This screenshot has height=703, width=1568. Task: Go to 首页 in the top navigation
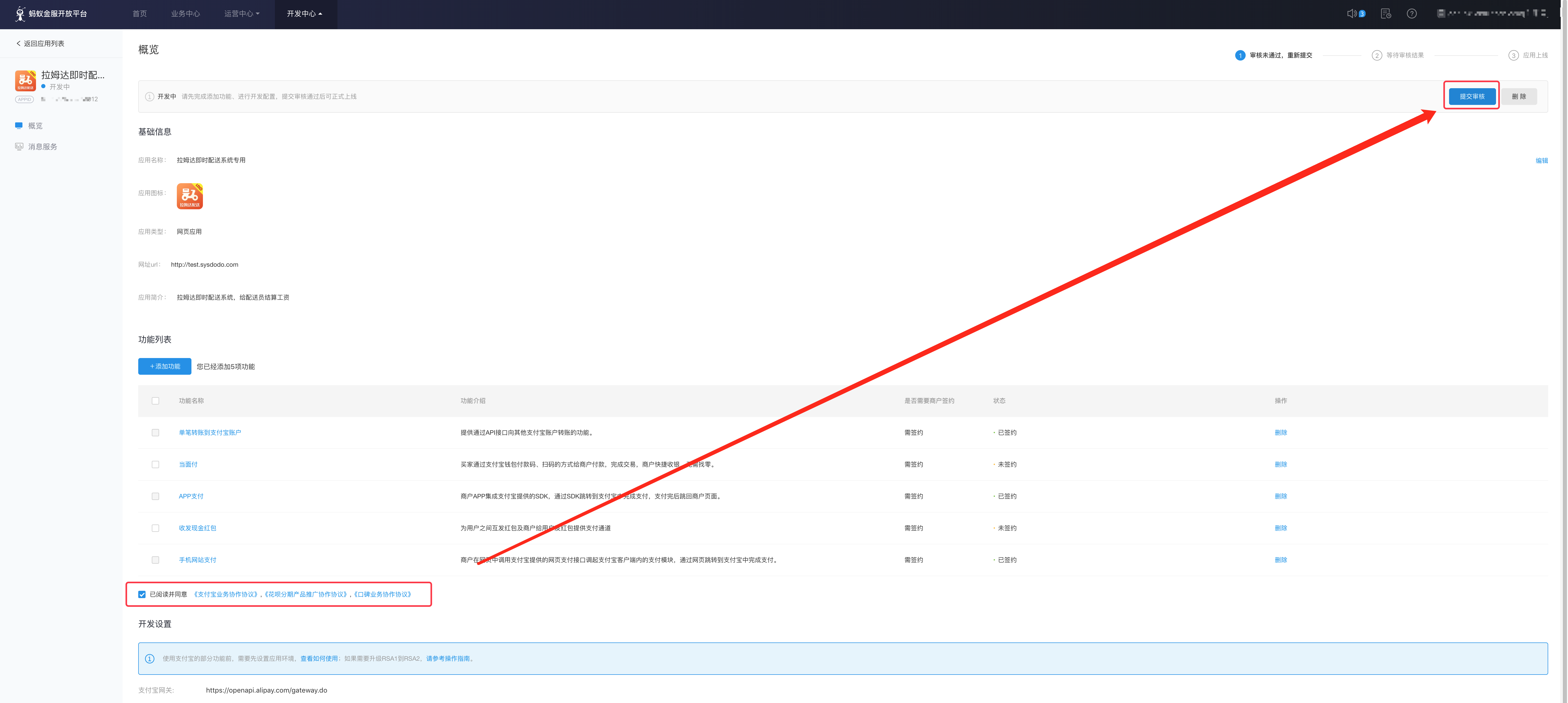click(x=140, y=13)
